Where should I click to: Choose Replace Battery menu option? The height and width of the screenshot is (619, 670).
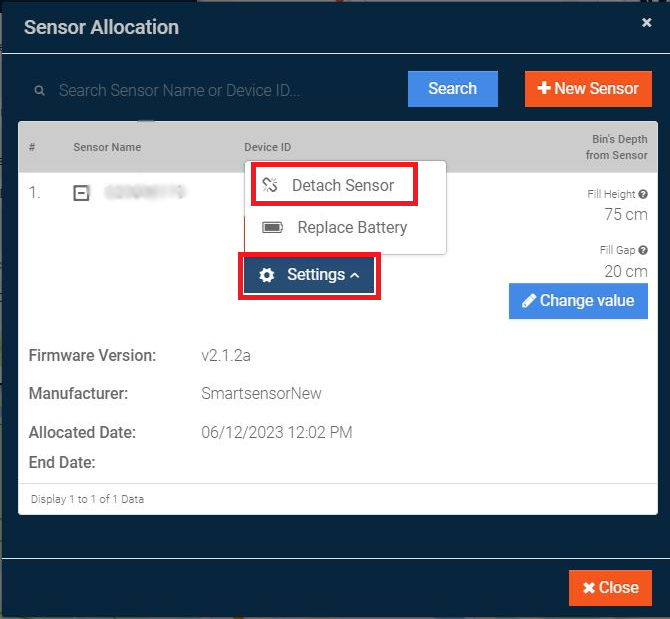click(x=352, y=227)
